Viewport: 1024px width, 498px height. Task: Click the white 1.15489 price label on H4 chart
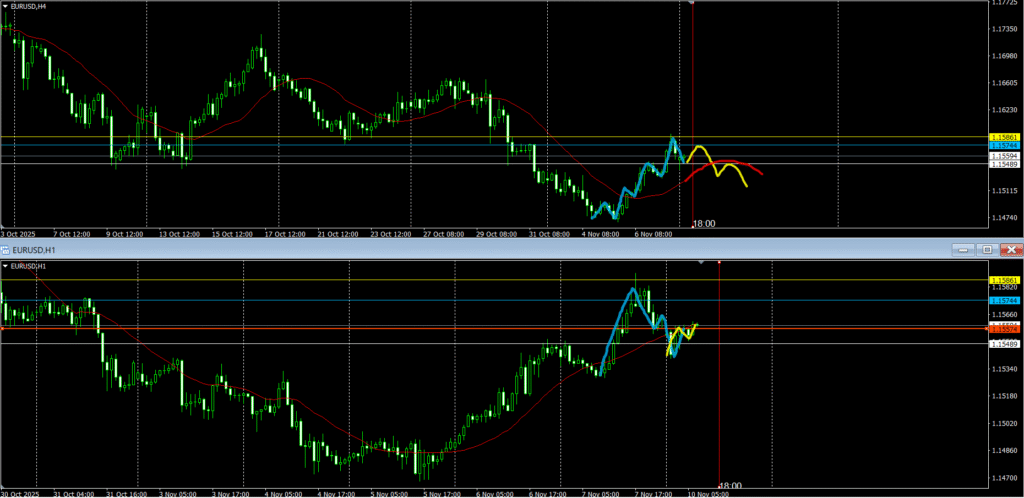tap(1003, 164)
